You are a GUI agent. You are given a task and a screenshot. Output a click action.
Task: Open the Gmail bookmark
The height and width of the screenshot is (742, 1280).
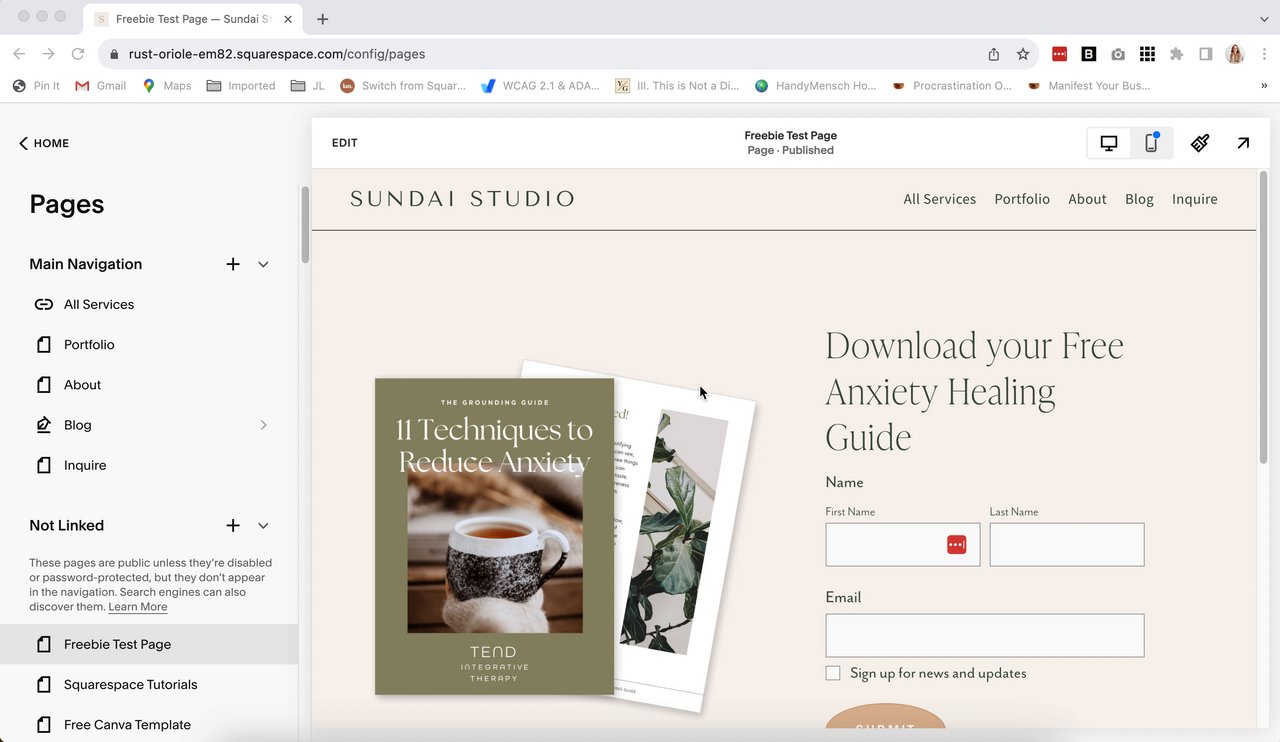(x=100, y=86)
